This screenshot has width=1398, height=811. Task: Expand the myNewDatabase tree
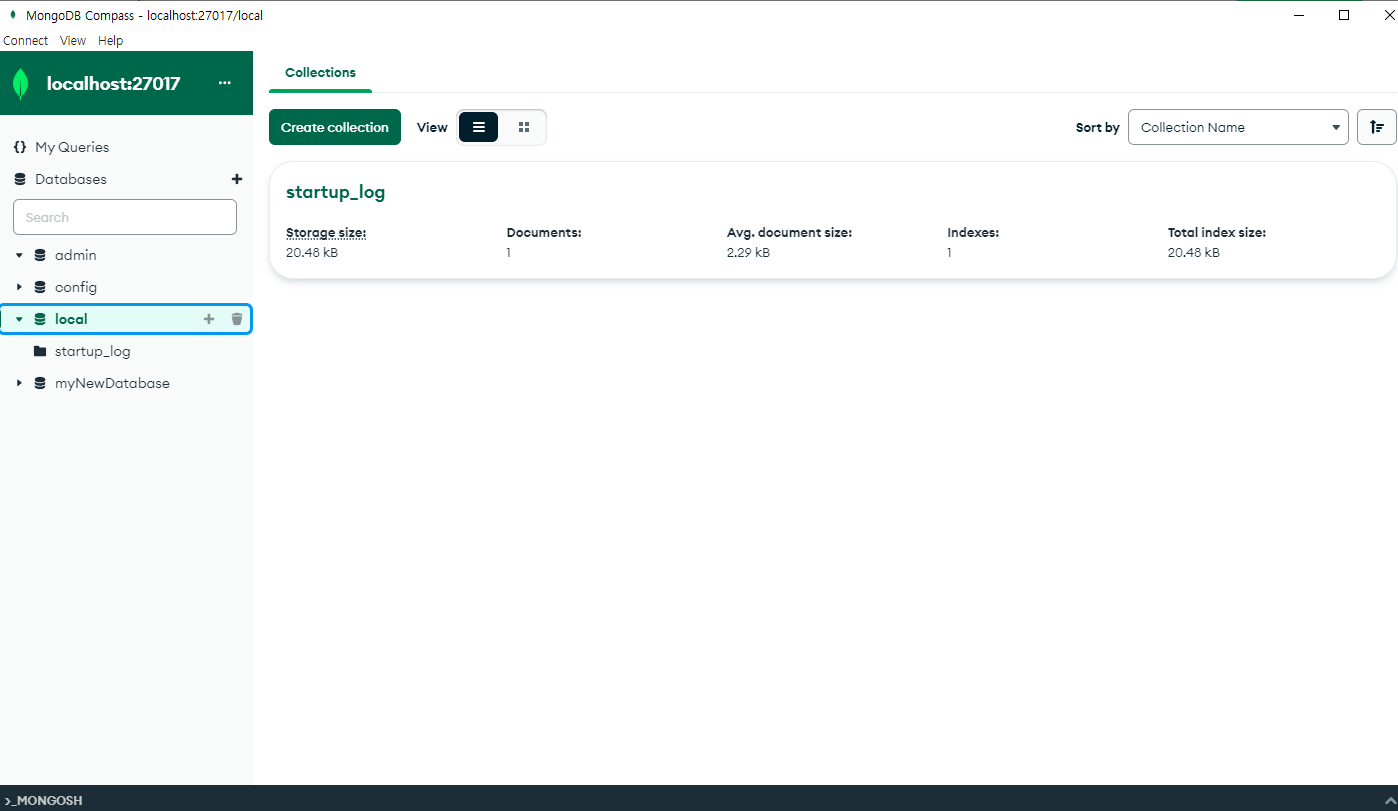tap(19, 383)
